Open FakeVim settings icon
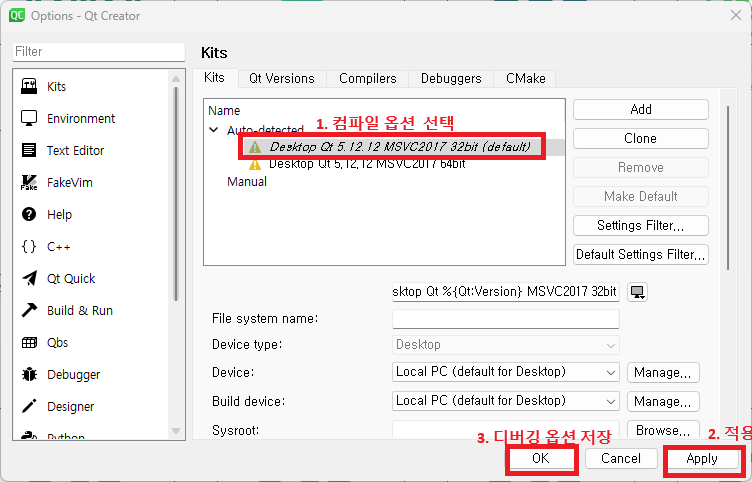 click(29, 182)
